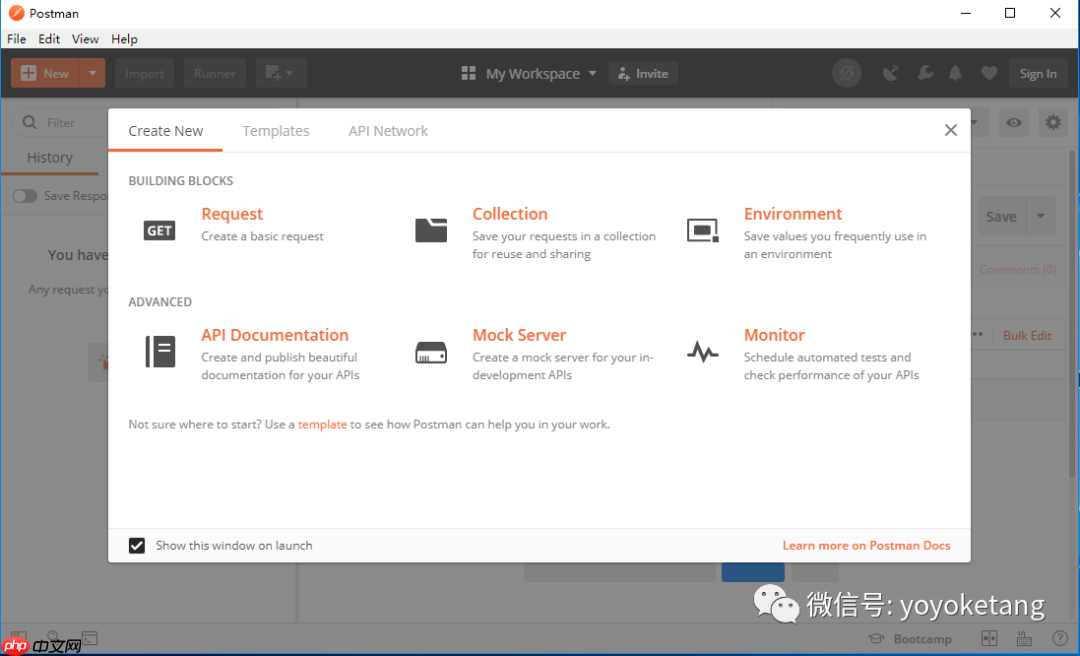This screenshot has height=656, width=1080.
Task: Click the Environment icon in dialog
Action: (x=703, y=230)
